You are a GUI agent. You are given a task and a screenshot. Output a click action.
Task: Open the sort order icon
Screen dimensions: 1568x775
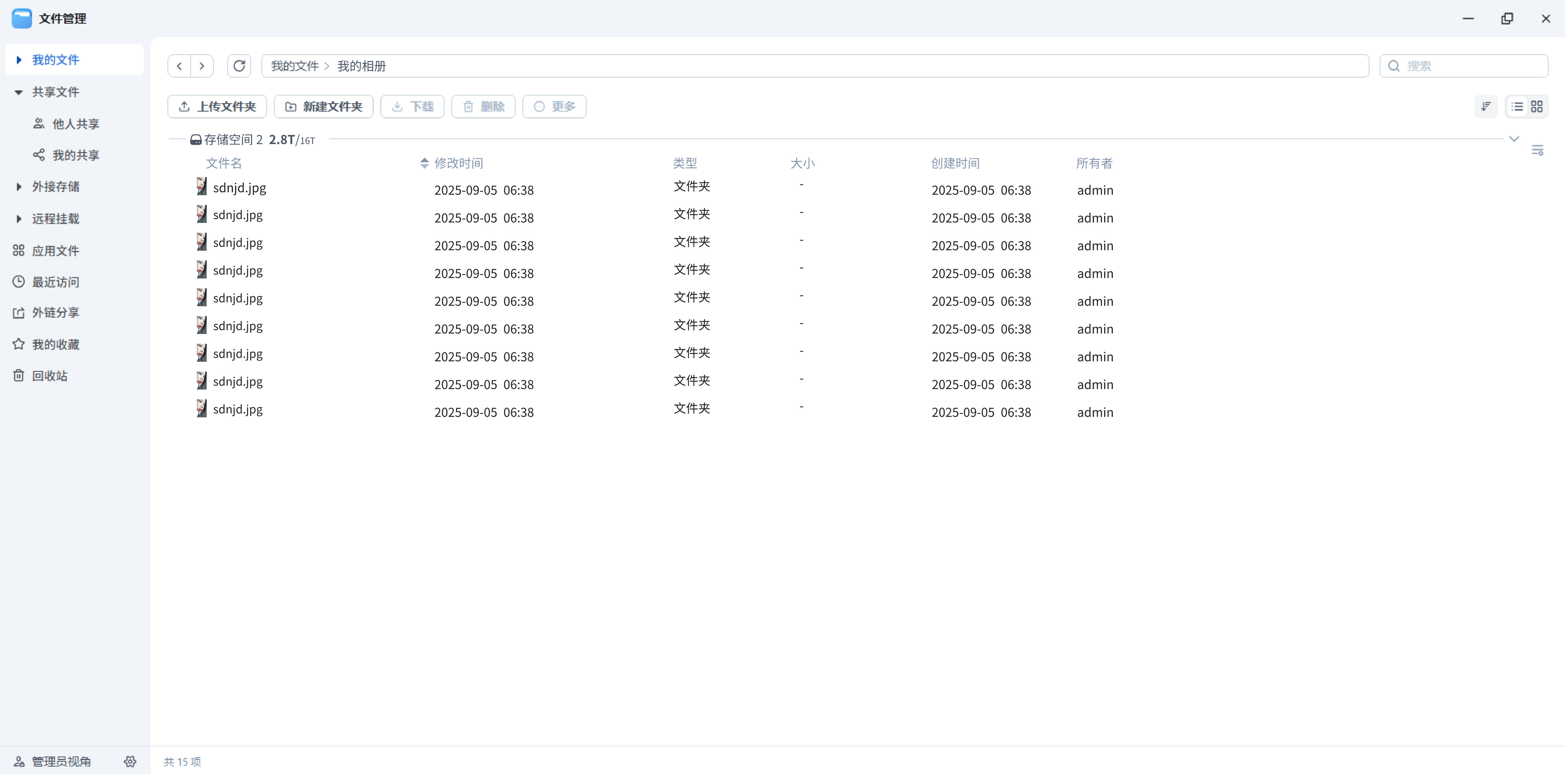[x=1486, y=106]
